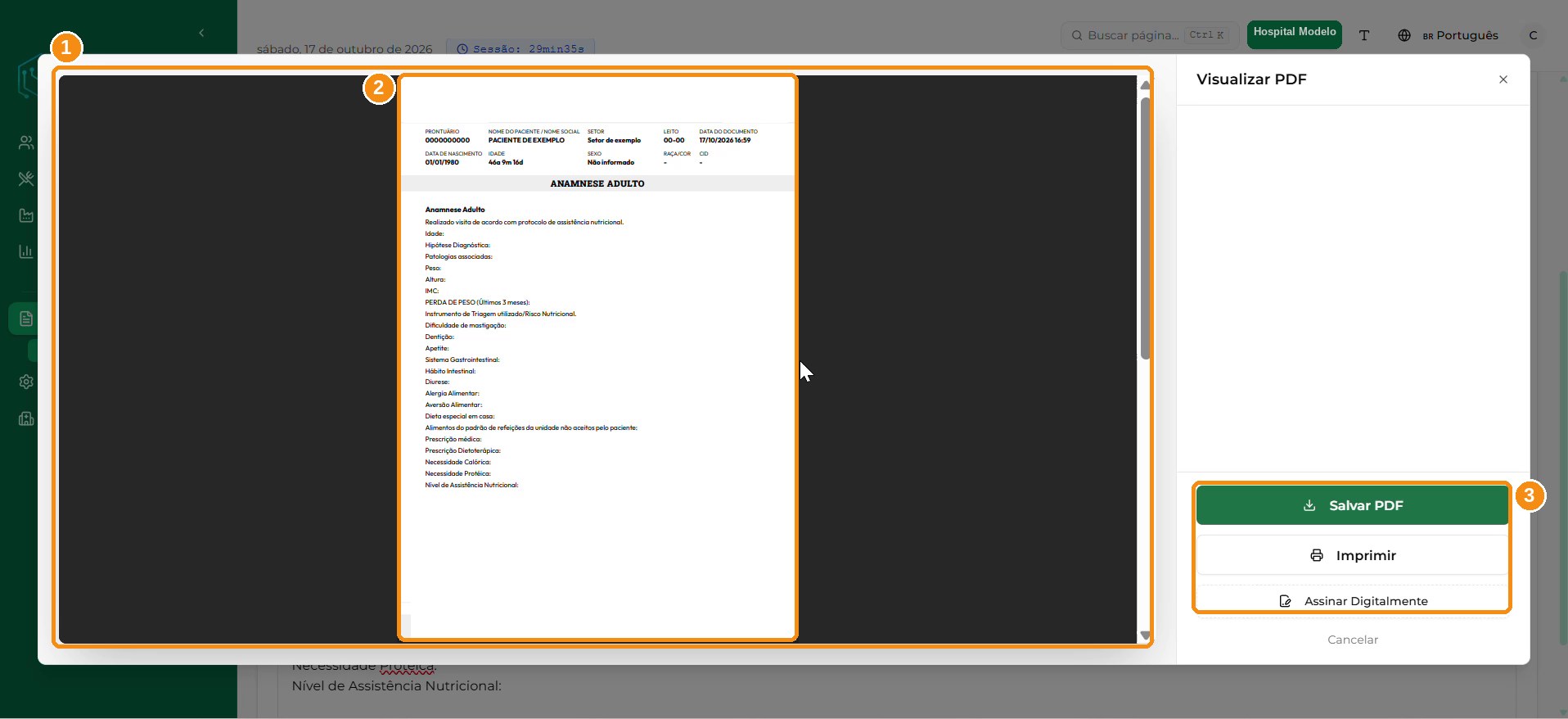Collapse the sidebar with the chevron
This screenshot has height=719, width=1568.
coord(201,33)
